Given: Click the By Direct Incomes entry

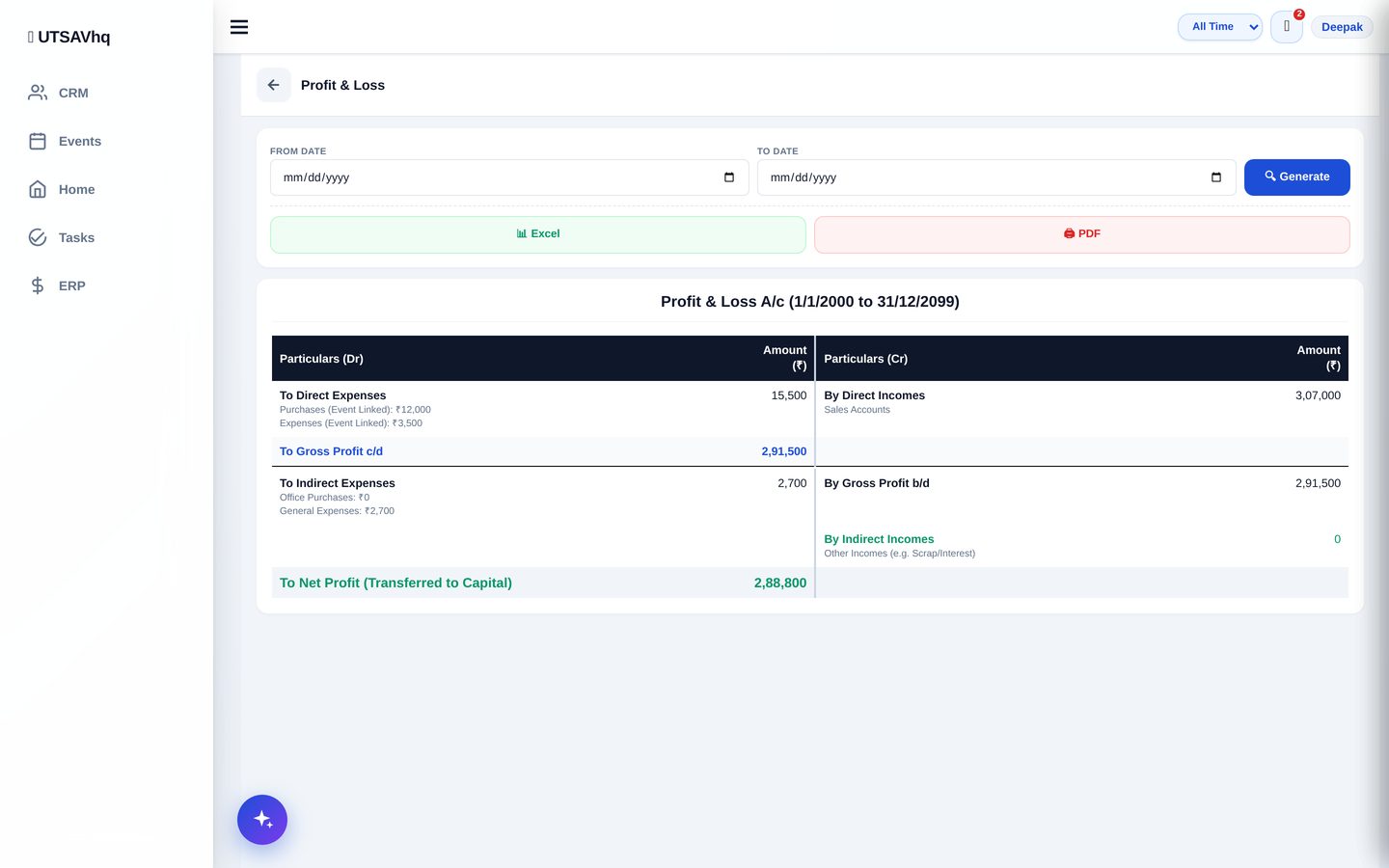Looking at the screenshot, I should point(874,395).
